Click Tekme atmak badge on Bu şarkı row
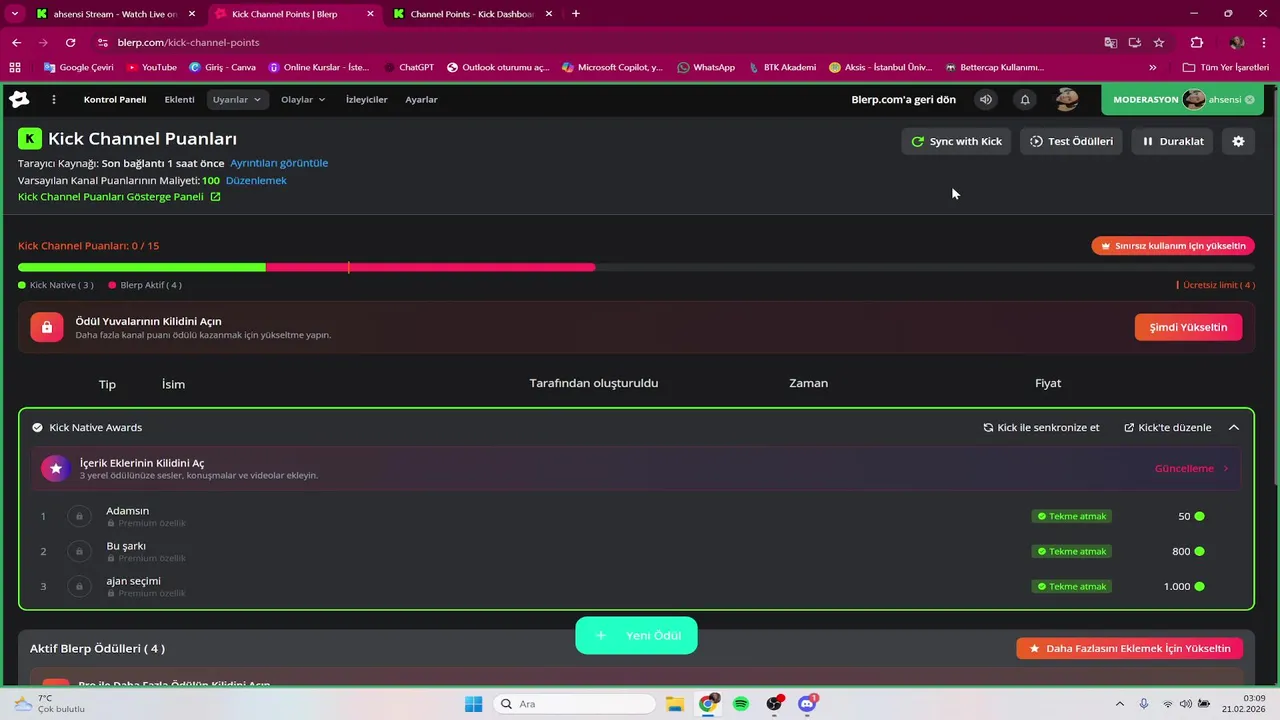The width and height of the screenshot is (1280, 720). (x=1072, y=551)
